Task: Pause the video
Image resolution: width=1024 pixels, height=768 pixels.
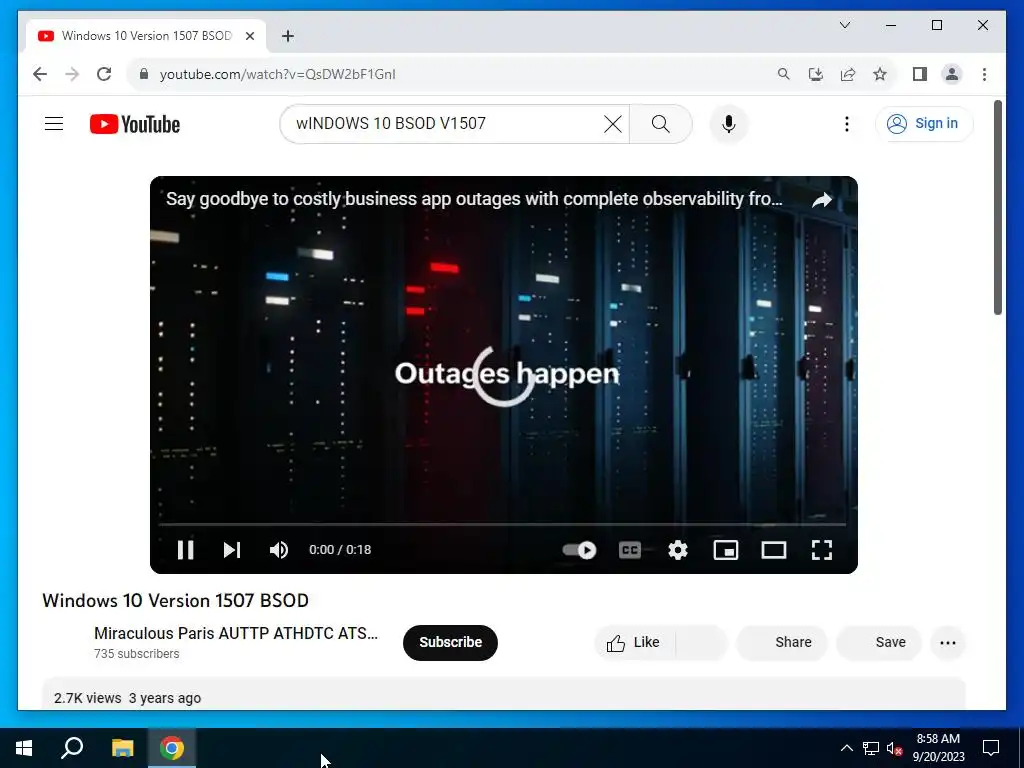Action: click(x=185, y=550)
